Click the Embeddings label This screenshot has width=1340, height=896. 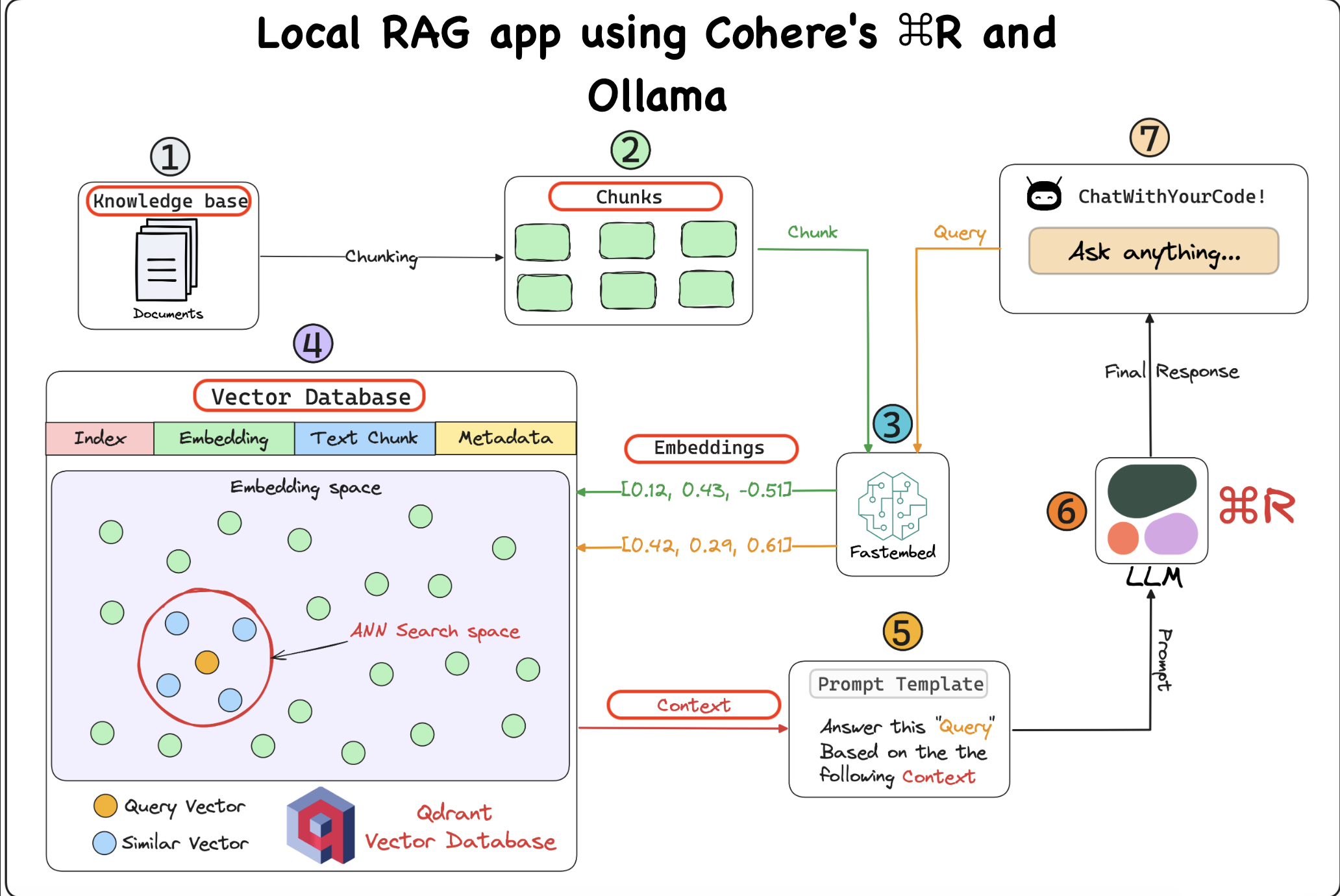(711, 448)
